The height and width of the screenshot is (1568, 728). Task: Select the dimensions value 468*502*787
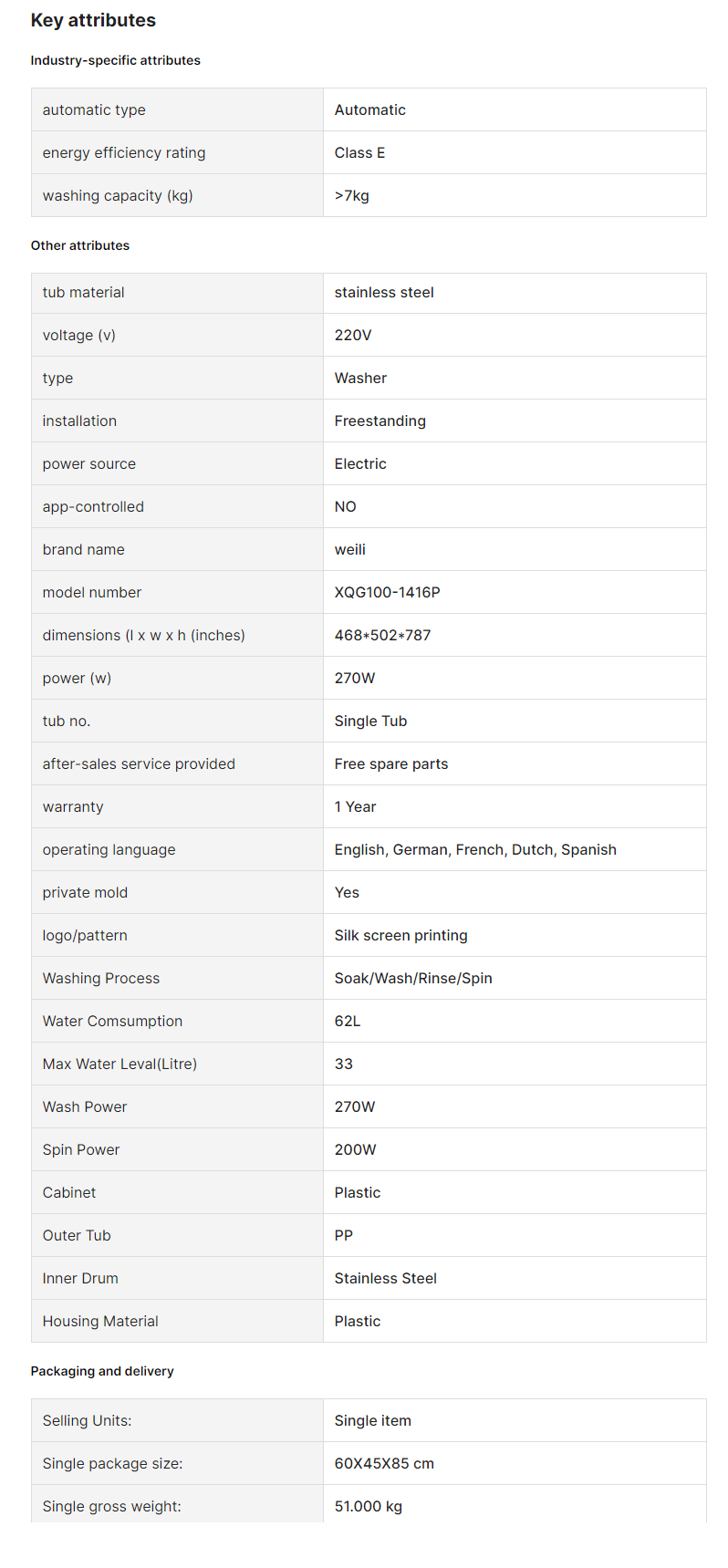click(x=382, y=635)
